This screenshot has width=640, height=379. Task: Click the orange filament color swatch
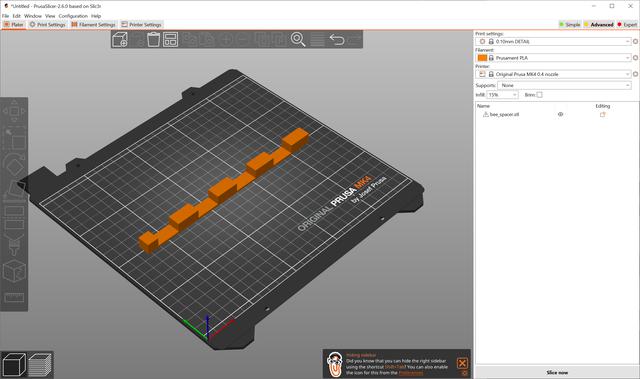click(x=482, y=58)
